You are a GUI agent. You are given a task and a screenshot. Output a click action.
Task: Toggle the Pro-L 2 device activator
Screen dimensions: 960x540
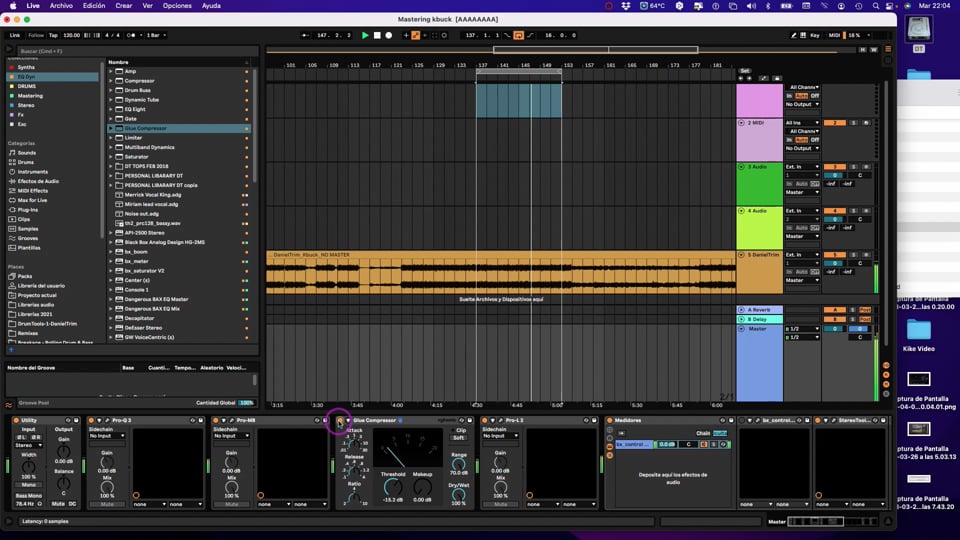(484, 421)
